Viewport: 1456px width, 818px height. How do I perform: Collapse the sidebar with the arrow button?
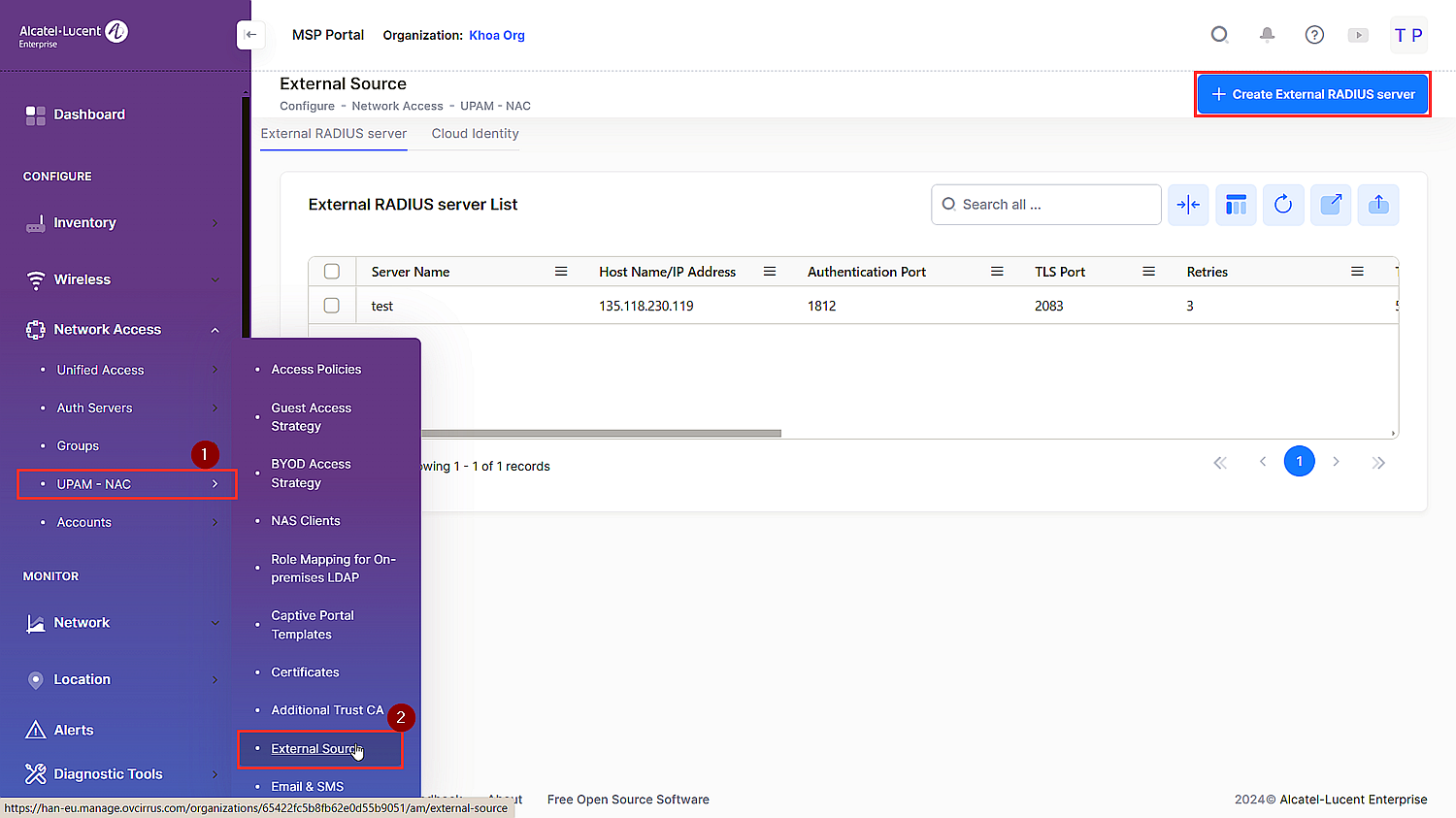[250, 35]
